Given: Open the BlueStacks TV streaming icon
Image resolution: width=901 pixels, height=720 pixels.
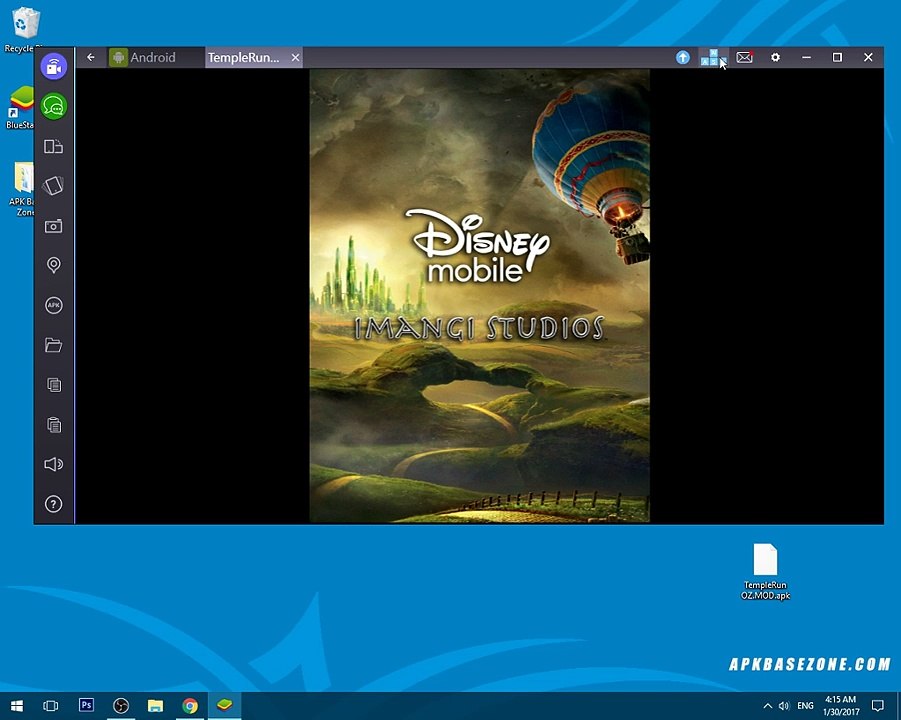Looking at the screenshot, I should (53, 66).
